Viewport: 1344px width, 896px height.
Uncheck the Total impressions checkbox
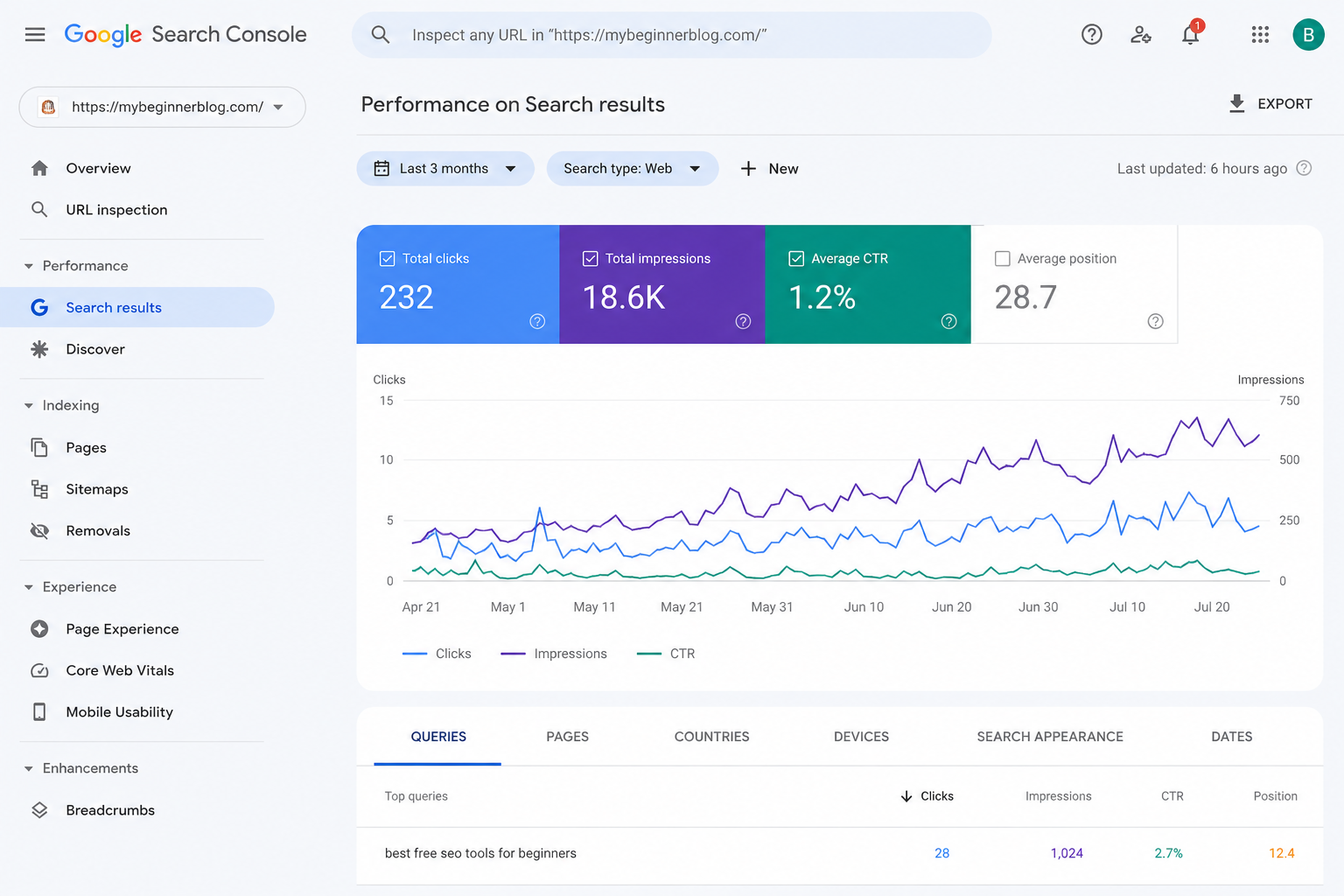click(x=590, y=258)
